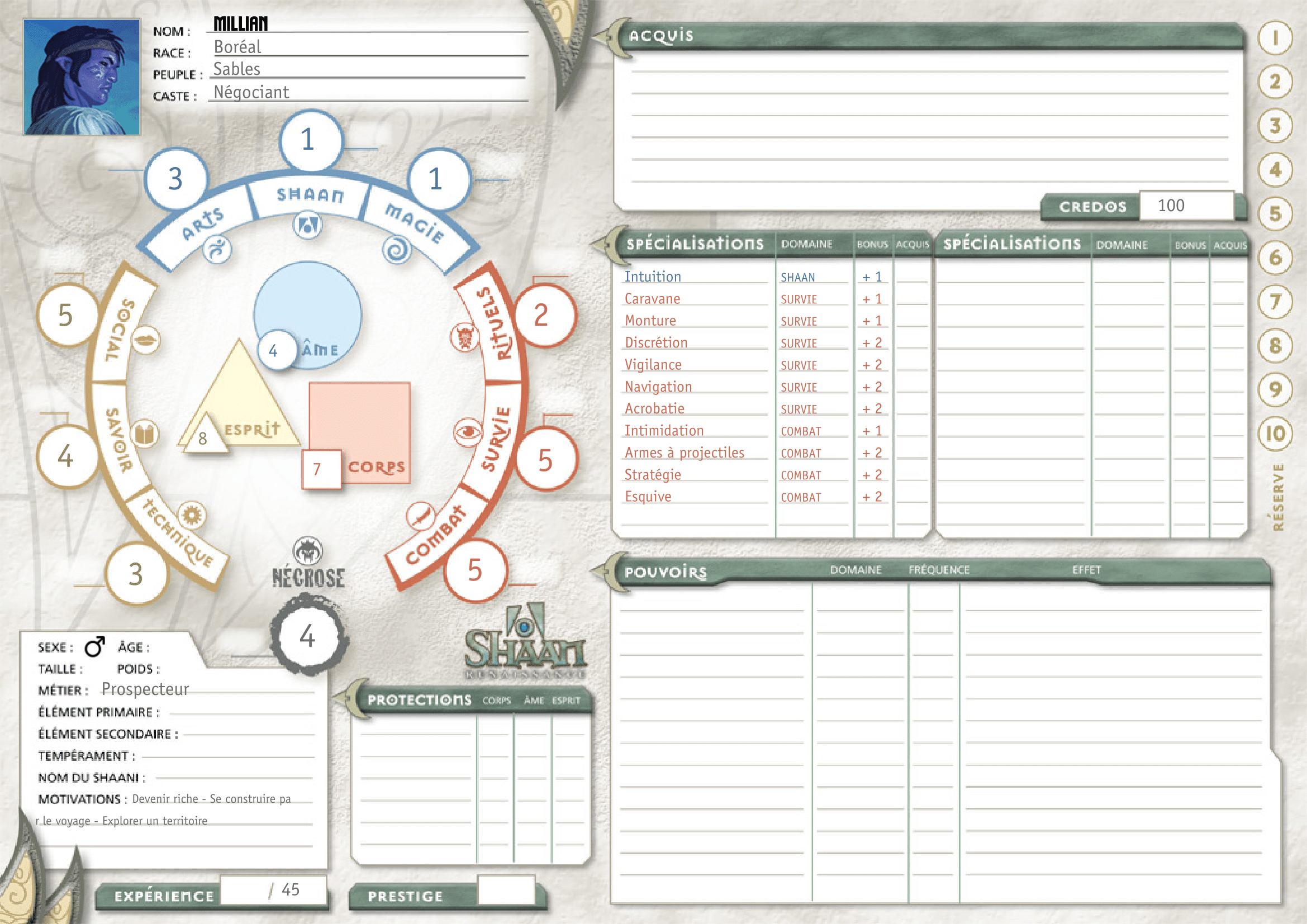Click the Shaan domain emblem icon
The height and width of the screenshot is (924, 1307).
pos(307,226)
